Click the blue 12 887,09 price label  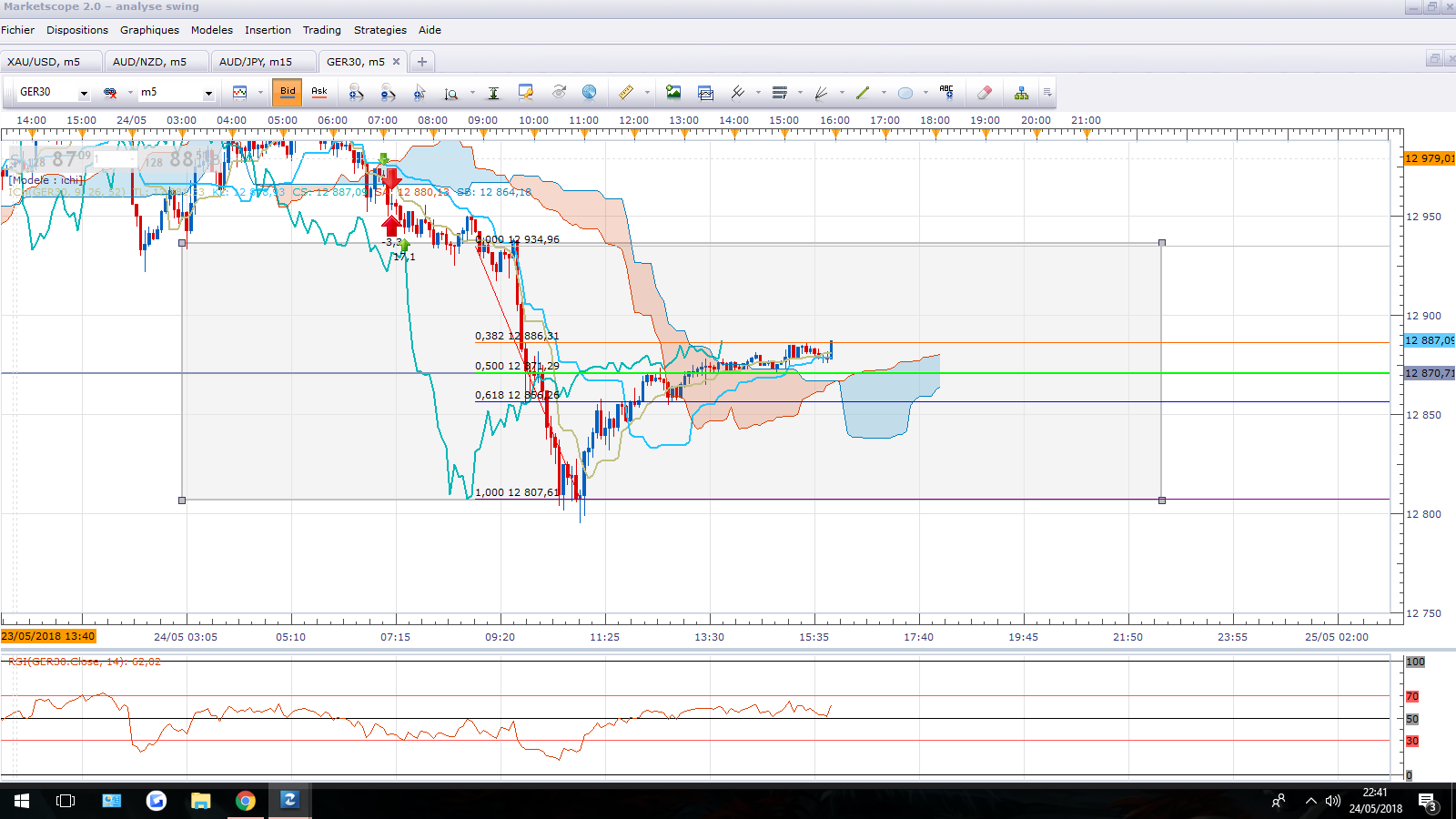[x=1430, y=340]
